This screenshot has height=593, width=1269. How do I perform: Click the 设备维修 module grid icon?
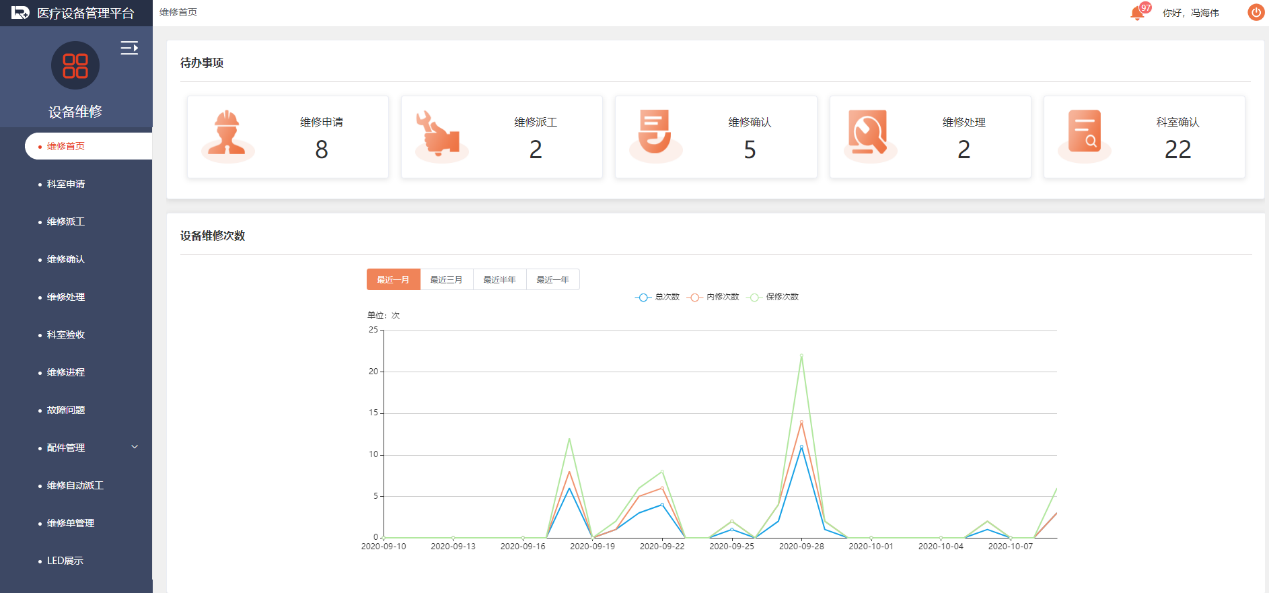[x=75, y=66]
